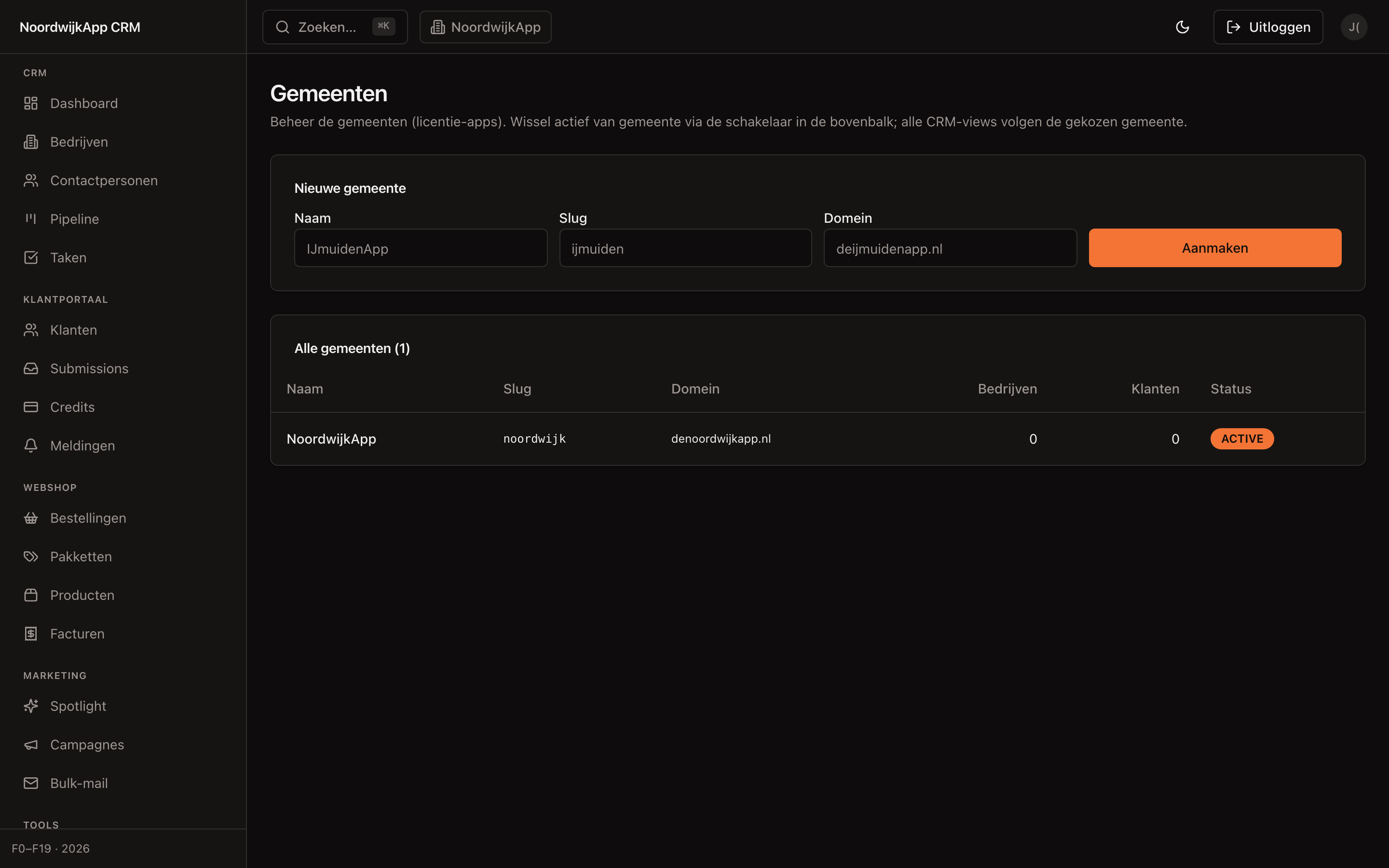Open the NoordwijkApp gemeente switcher
1389x868 pixels.
(486, 27)
